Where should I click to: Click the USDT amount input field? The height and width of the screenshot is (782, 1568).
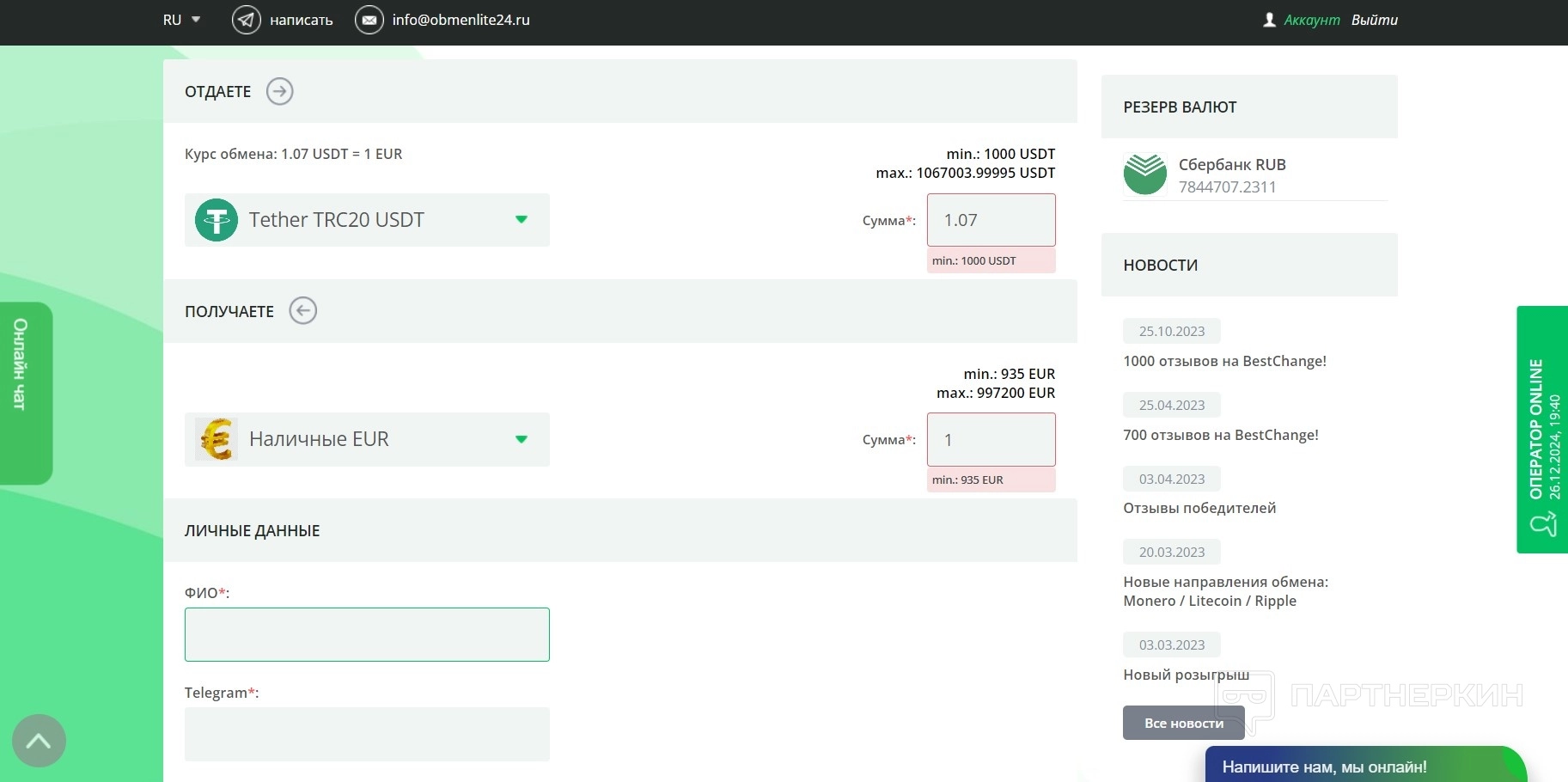(x=991, y=220)
